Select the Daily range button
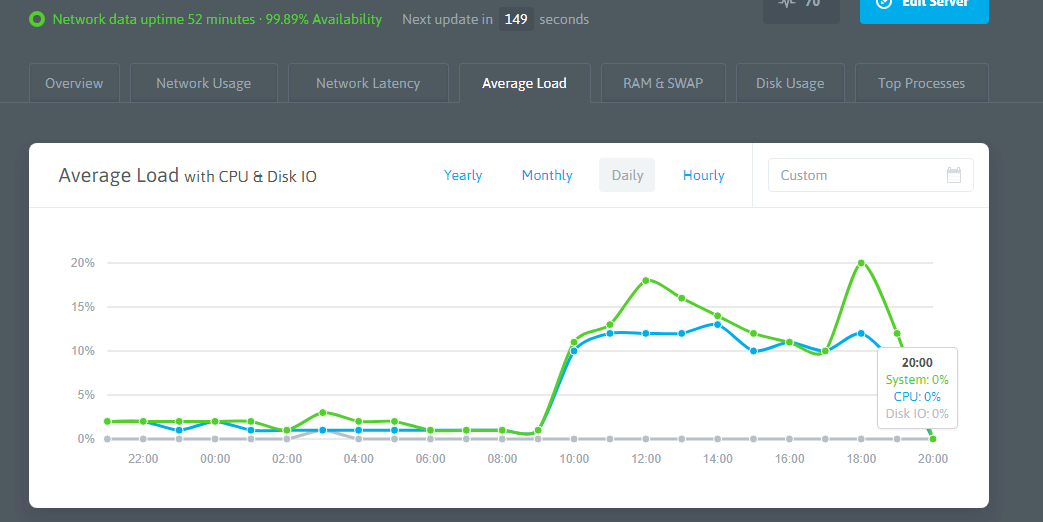Image resolution: width=1043 pixels, height=522 pixels. coord(627,175)
